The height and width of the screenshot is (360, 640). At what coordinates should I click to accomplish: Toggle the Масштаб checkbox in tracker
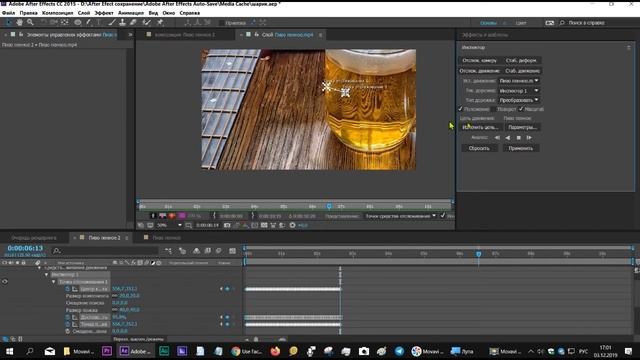click(521, 109)
